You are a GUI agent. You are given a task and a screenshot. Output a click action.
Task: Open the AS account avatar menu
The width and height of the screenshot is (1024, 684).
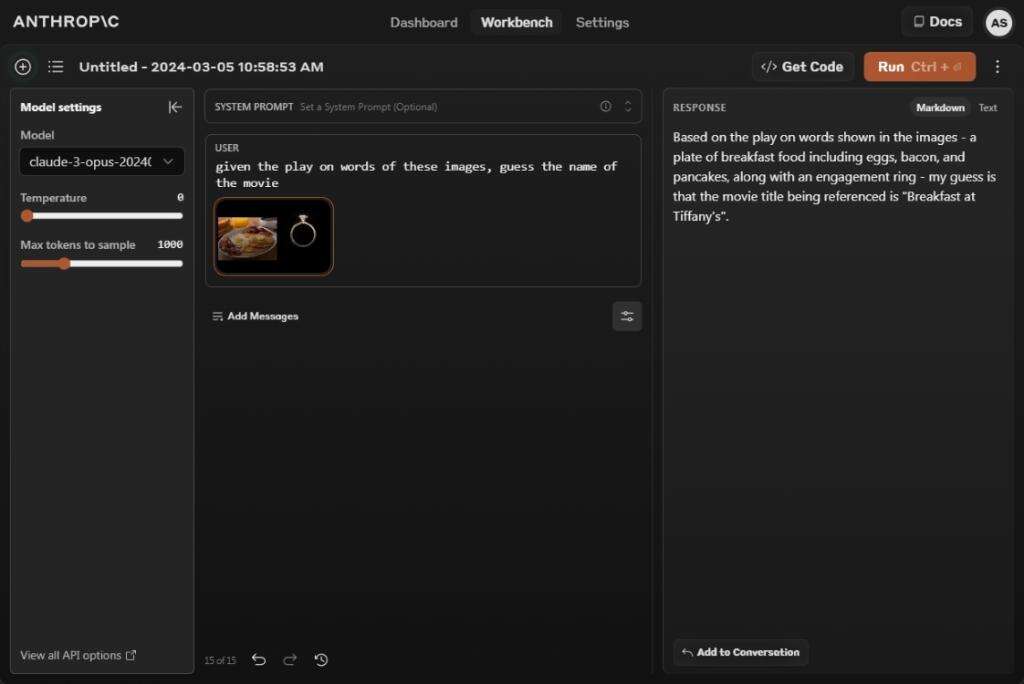(998, 23)
